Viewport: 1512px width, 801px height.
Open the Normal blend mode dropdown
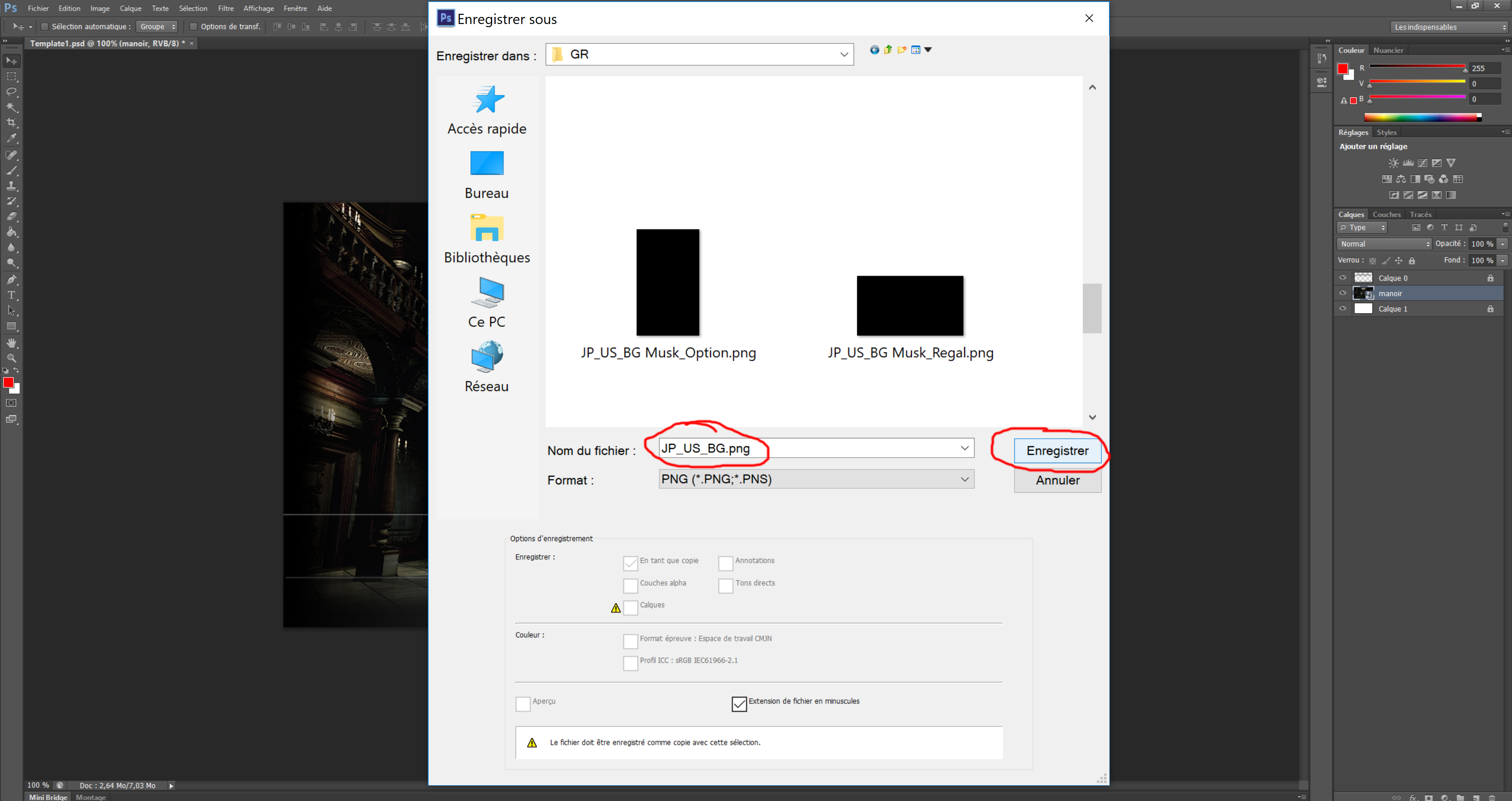(x=1384, y=244)
